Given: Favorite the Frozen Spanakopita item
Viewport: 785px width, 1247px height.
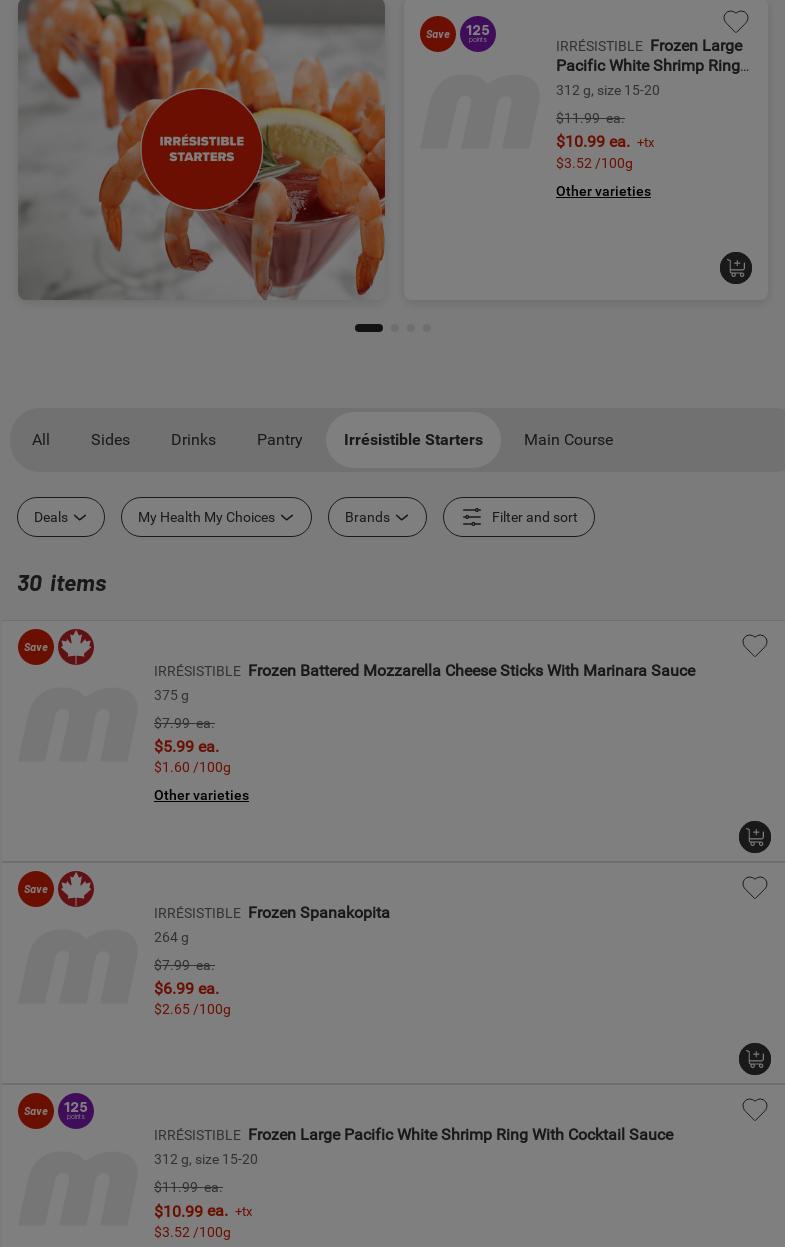Looking at the screenshot, I should tap(755, 888).
